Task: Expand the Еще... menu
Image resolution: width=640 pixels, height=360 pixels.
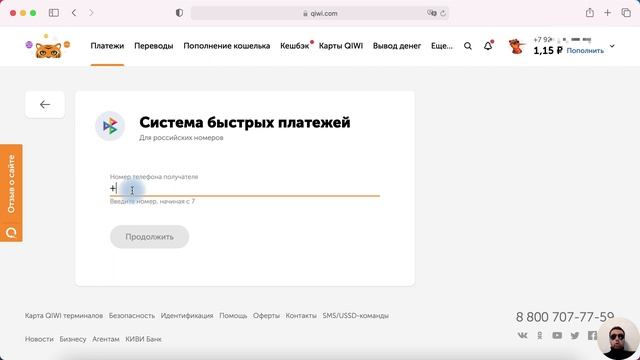Action: 442,46
